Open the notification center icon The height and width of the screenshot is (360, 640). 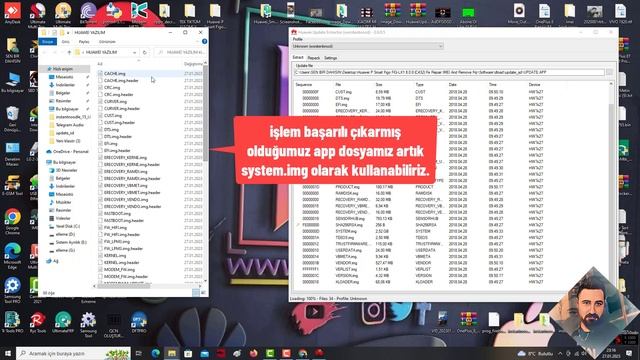click(x=629, y=353)
